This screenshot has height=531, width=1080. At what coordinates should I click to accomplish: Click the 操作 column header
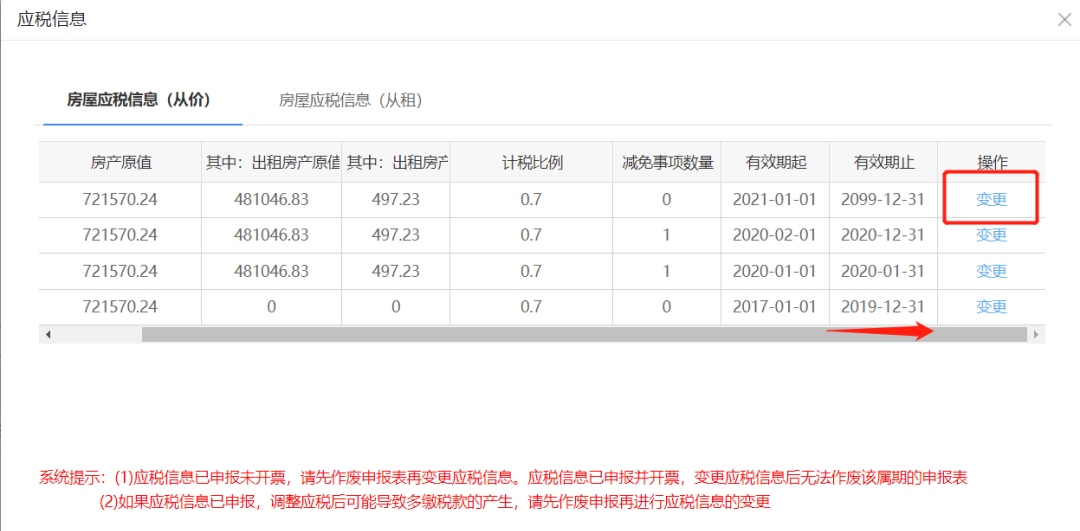click(x=991, y=163)
